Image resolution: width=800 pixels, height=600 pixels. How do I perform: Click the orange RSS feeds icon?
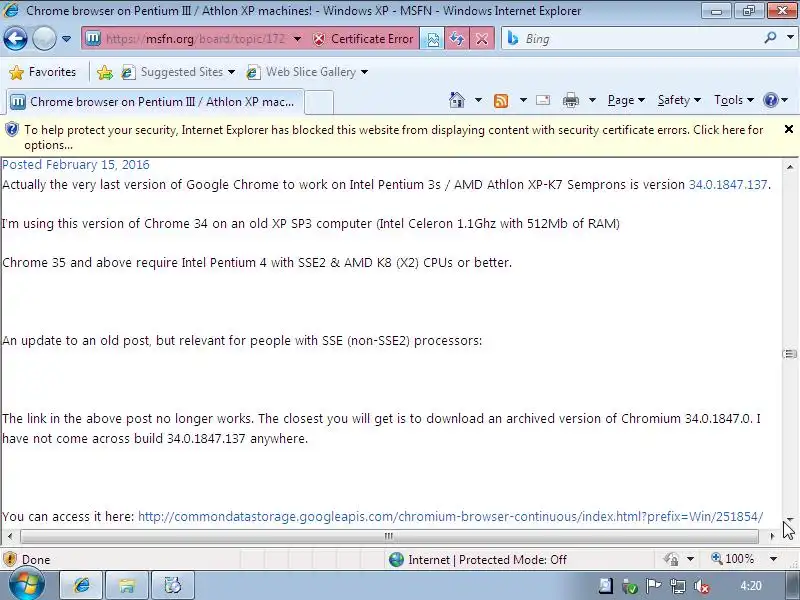pos(501,101)
